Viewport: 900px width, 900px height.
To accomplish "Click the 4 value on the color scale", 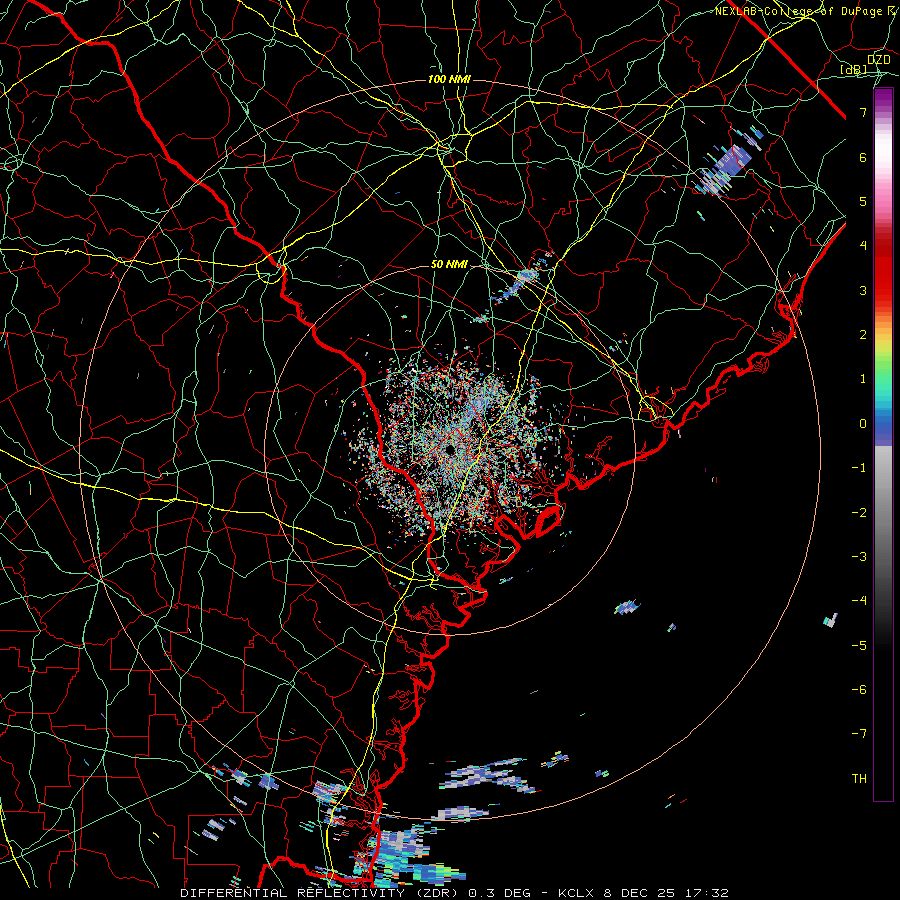I will [863, 246].
